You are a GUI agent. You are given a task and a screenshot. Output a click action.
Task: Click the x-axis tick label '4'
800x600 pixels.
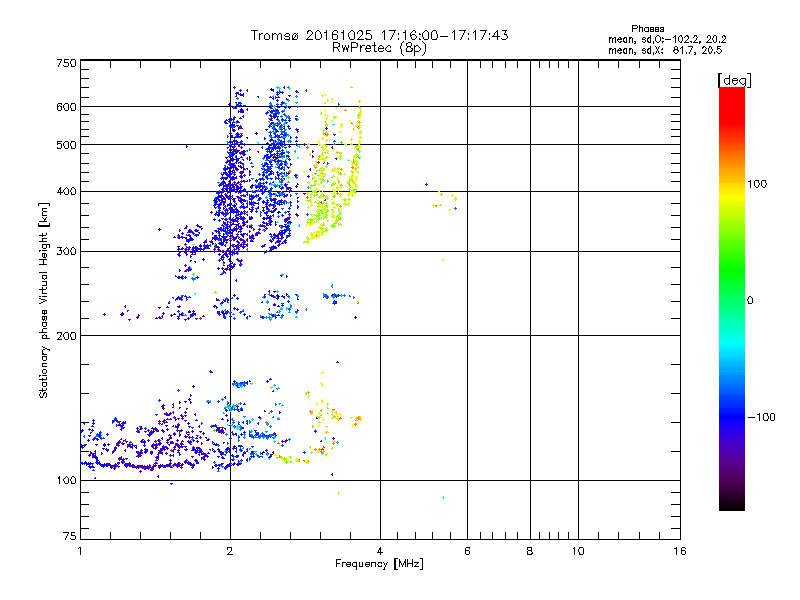380,551
